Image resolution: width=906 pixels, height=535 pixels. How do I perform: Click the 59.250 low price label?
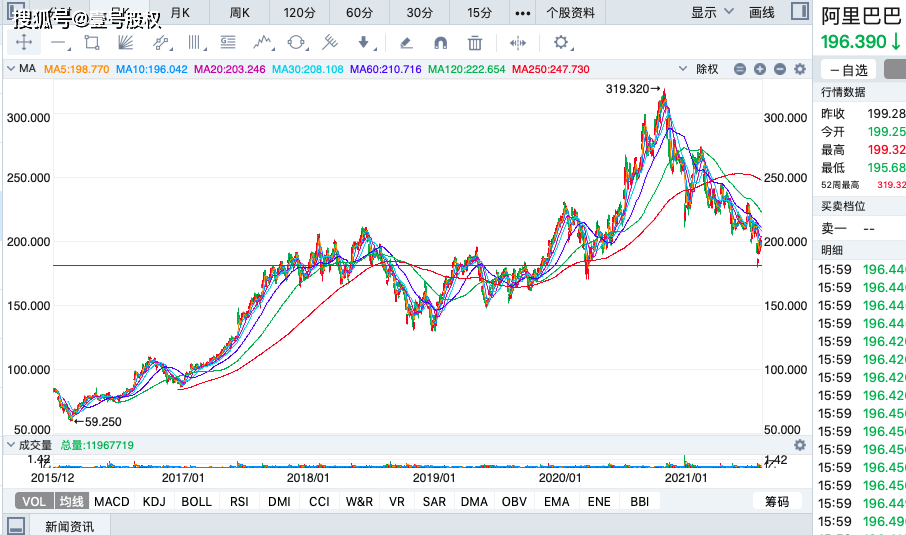point(103,422)
